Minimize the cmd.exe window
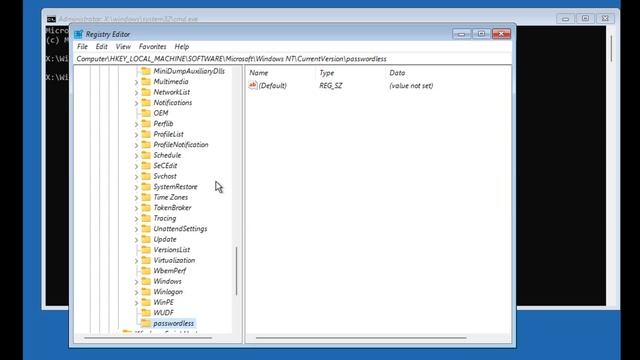This screenshot has height=360, width=640. [565, 19]
